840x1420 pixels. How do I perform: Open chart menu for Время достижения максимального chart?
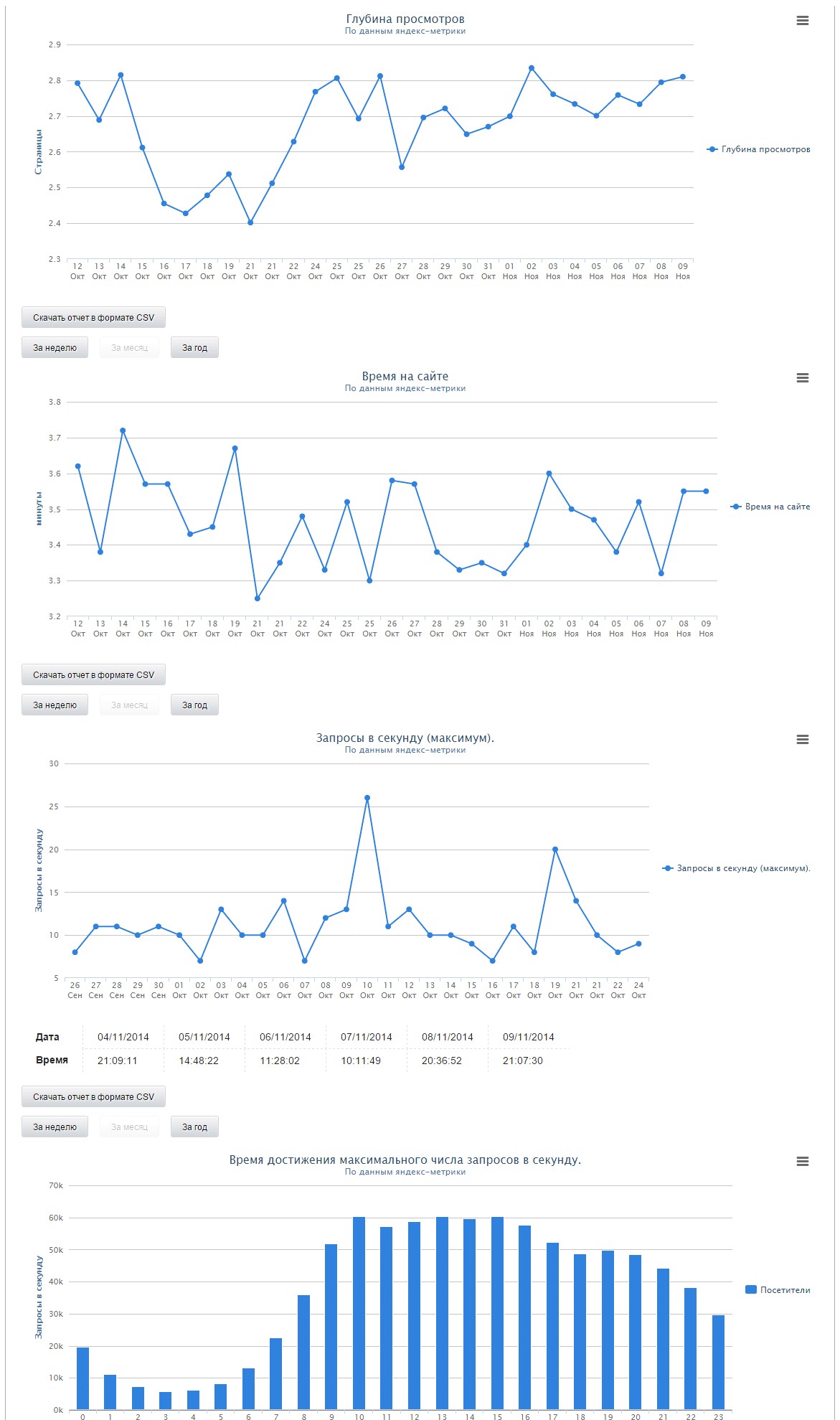pyautogui.click(x=802, y=1162)
